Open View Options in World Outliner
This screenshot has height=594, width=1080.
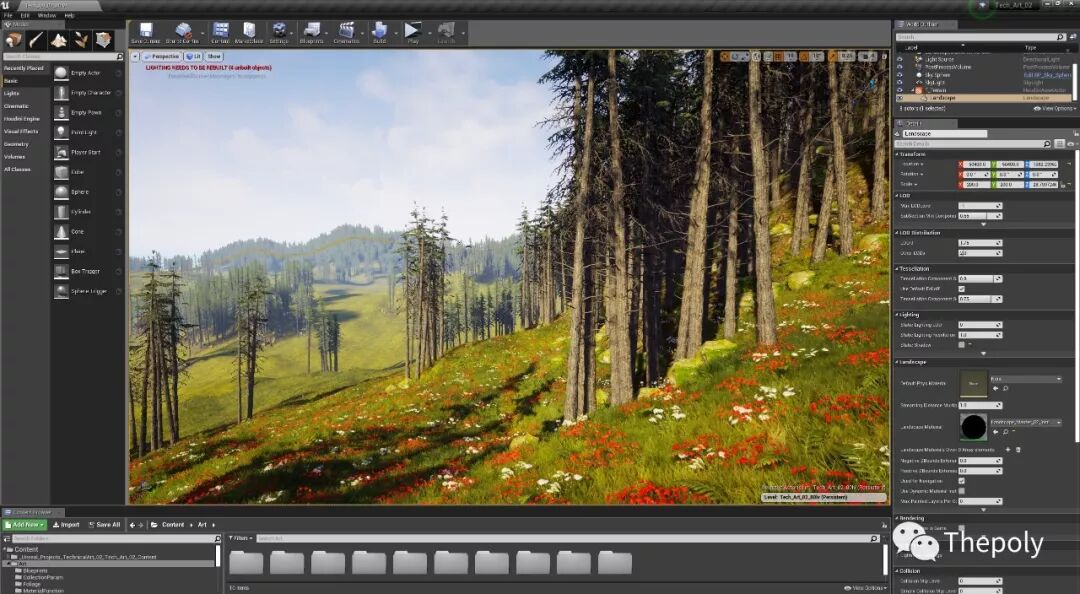pos(1053,108)
